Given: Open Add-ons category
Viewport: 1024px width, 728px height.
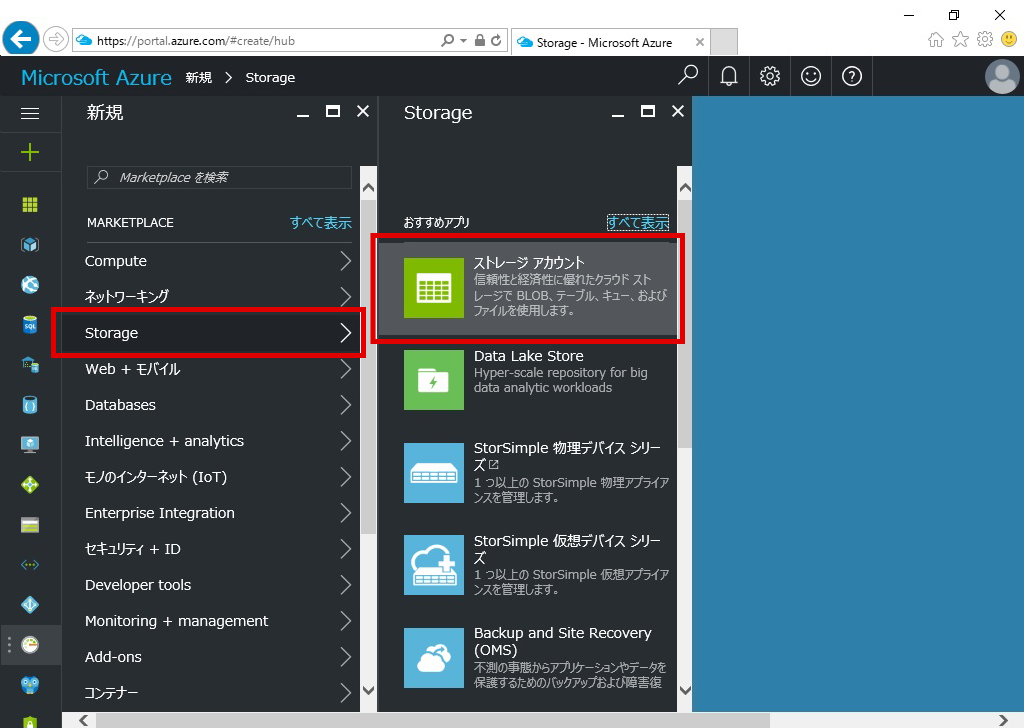Looking at the screenshot, I should pos(218,657).
